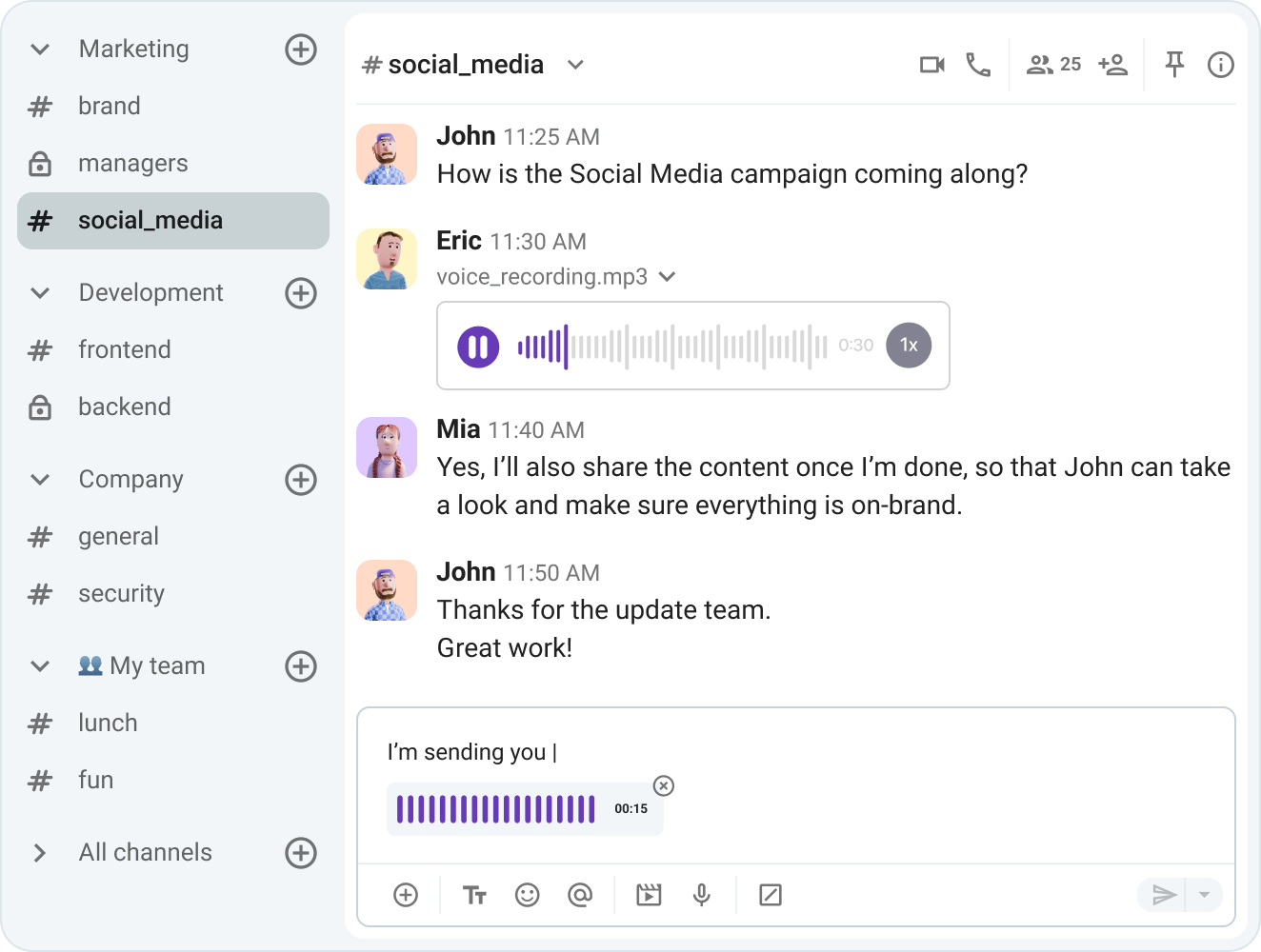Start a video call
The image size is (1261, 952).
tap(931, 64)
